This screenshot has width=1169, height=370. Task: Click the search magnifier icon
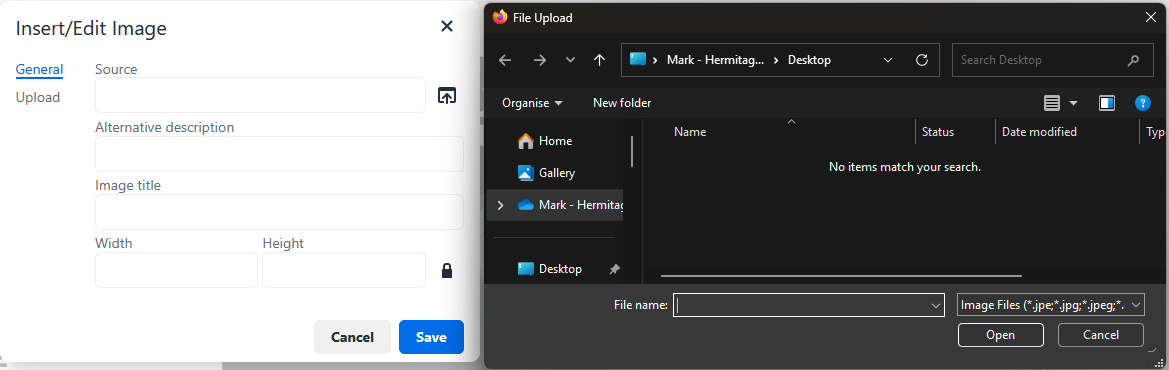tap(1133, 60)
